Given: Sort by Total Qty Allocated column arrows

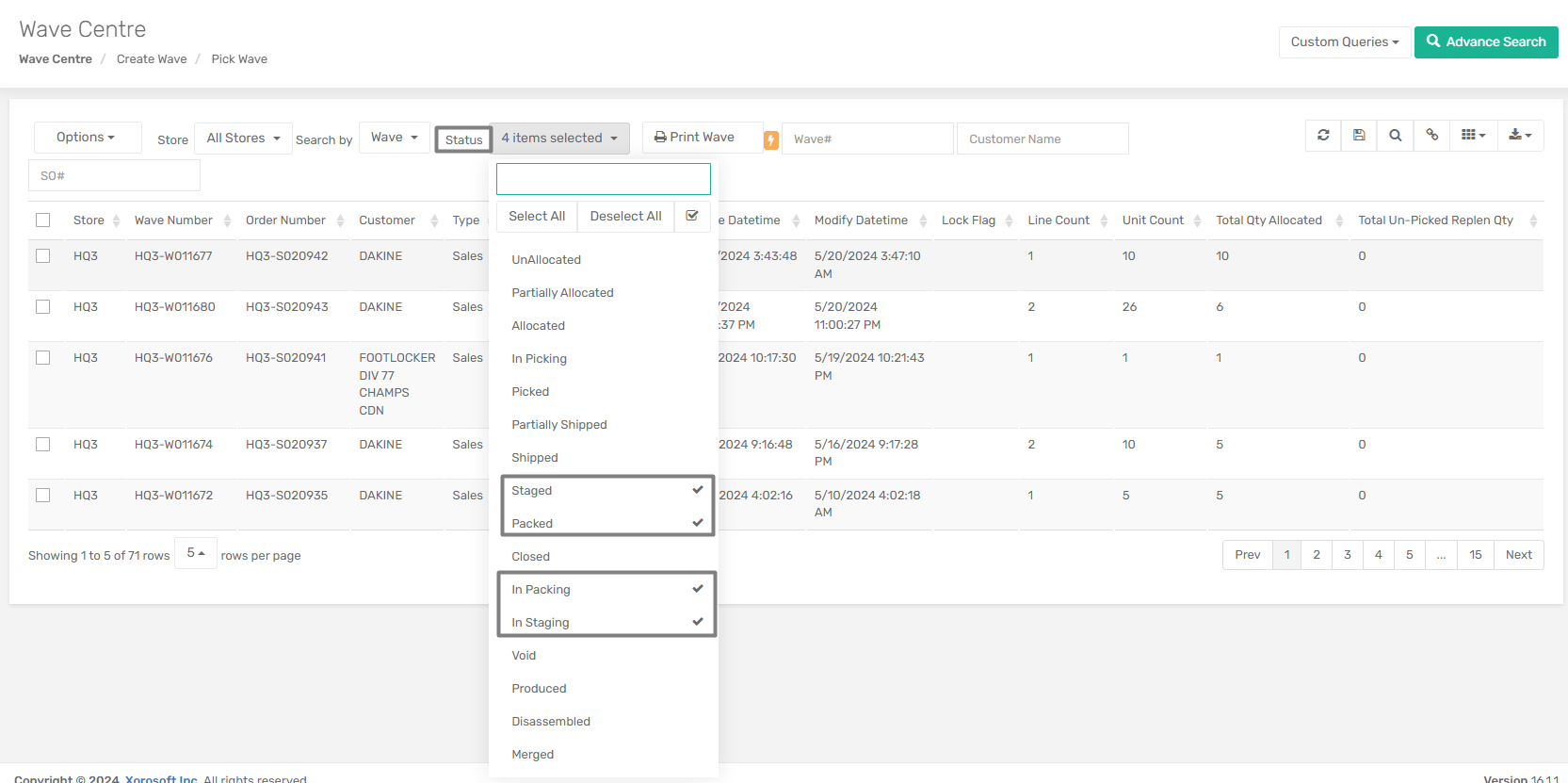Looking at the screenshot, I should tap(1339, 221).
